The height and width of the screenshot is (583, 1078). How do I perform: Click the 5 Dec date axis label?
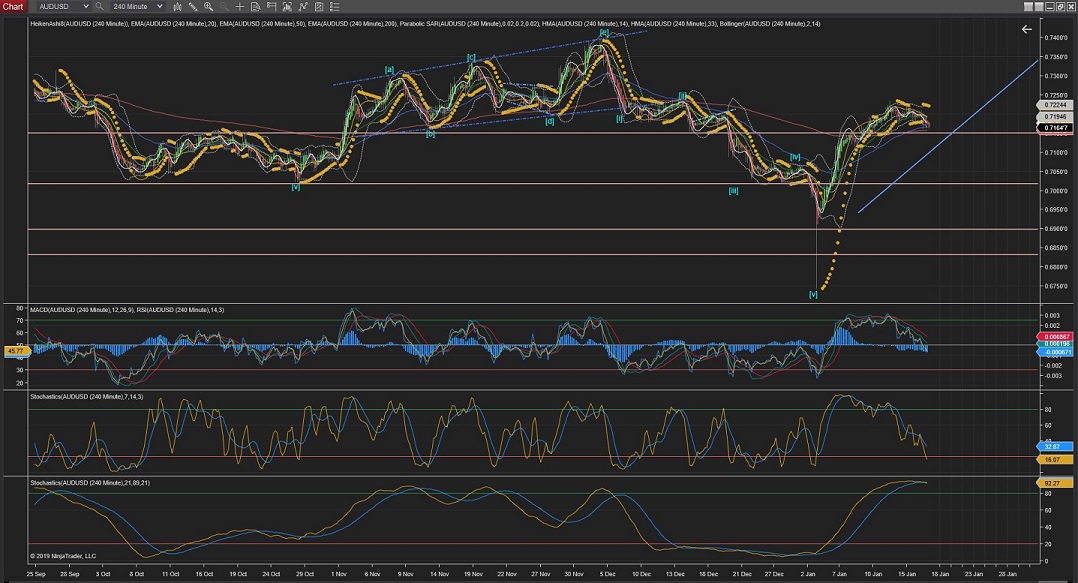pos(607,574)
